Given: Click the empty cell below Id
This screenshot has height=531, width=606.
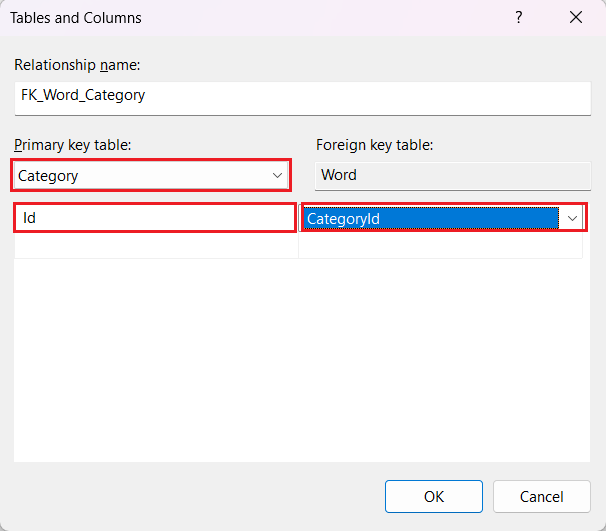Looking at the screenshot, I should [156, 245].
